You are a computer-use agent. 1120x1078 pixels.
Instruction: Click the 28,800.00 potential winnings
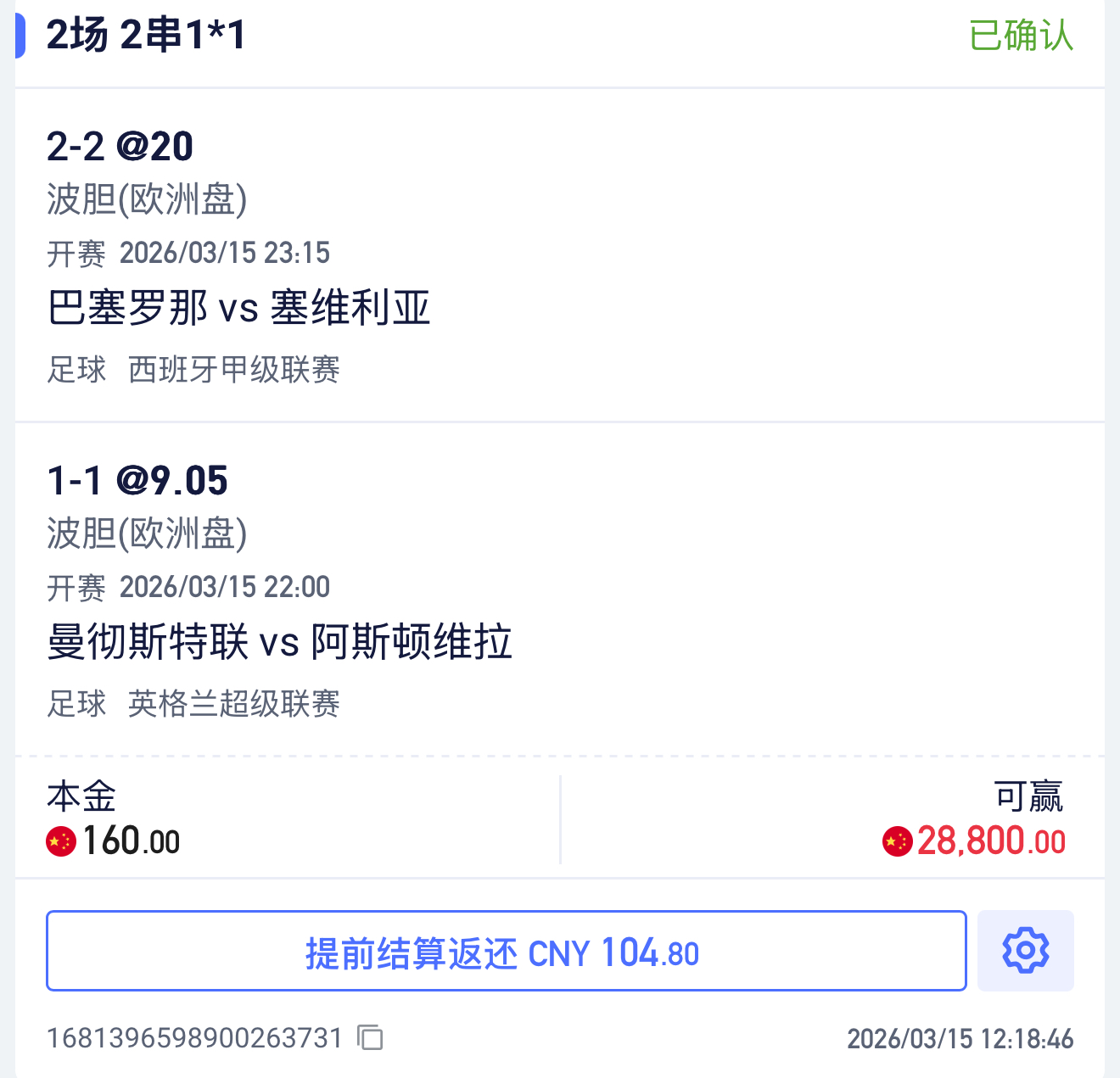click(990, 841)
